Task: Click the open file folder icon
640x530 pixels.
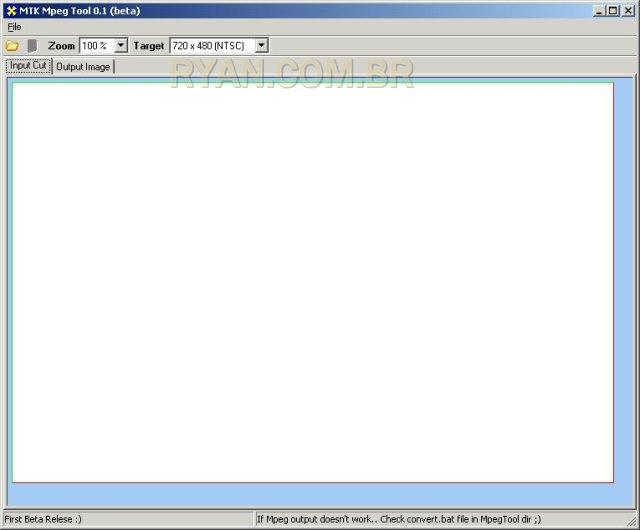Action: coord(12,46)
